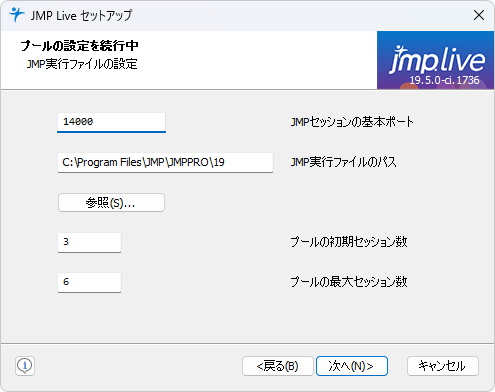Proceed with the 次へ(N)> button
The height and width of the screenshot is (392, 495).
coord(352,366)
